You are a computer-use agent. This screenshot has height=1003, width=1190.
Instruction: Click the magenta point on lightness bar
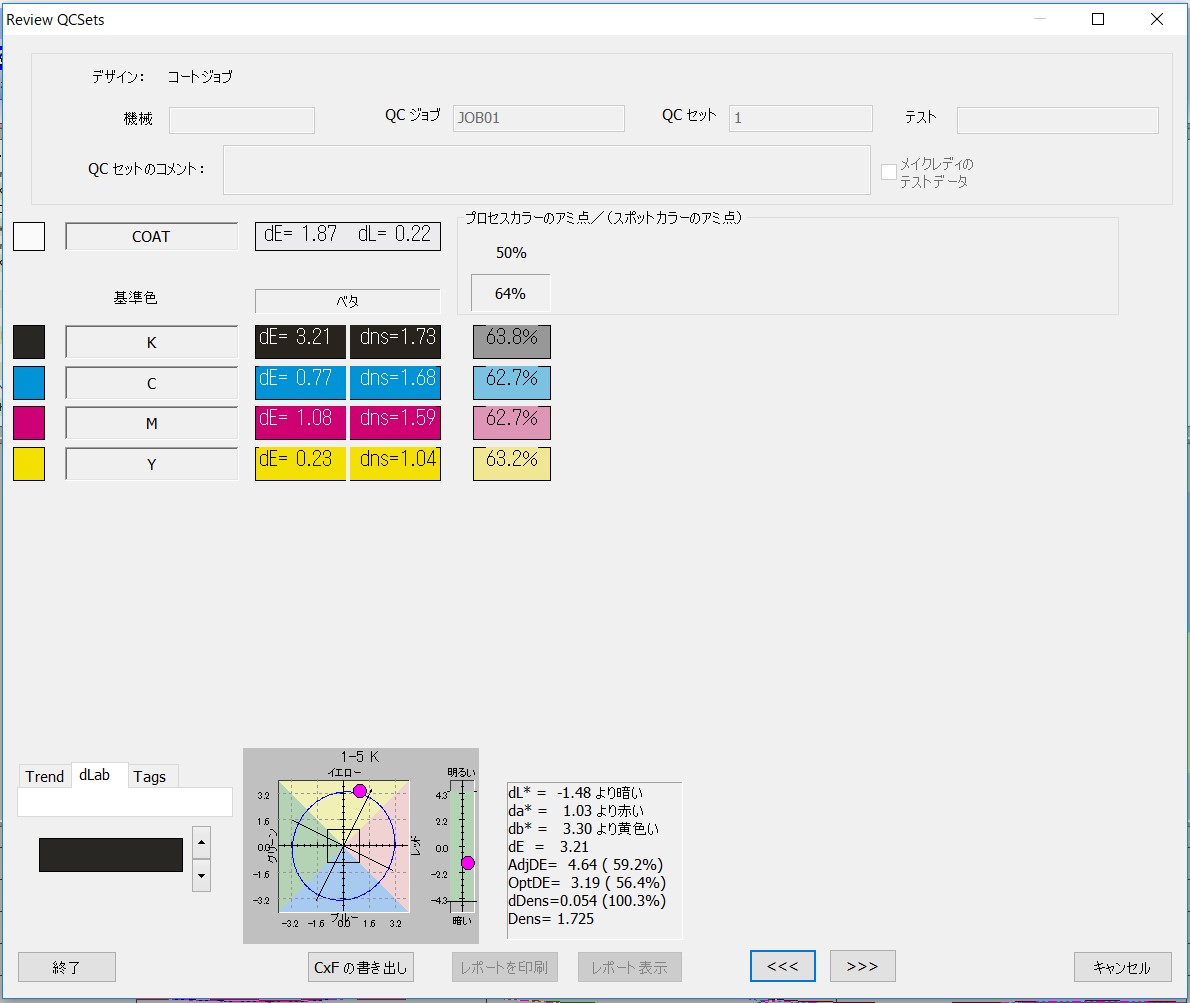pyautogui.click(x=468, y=863)
